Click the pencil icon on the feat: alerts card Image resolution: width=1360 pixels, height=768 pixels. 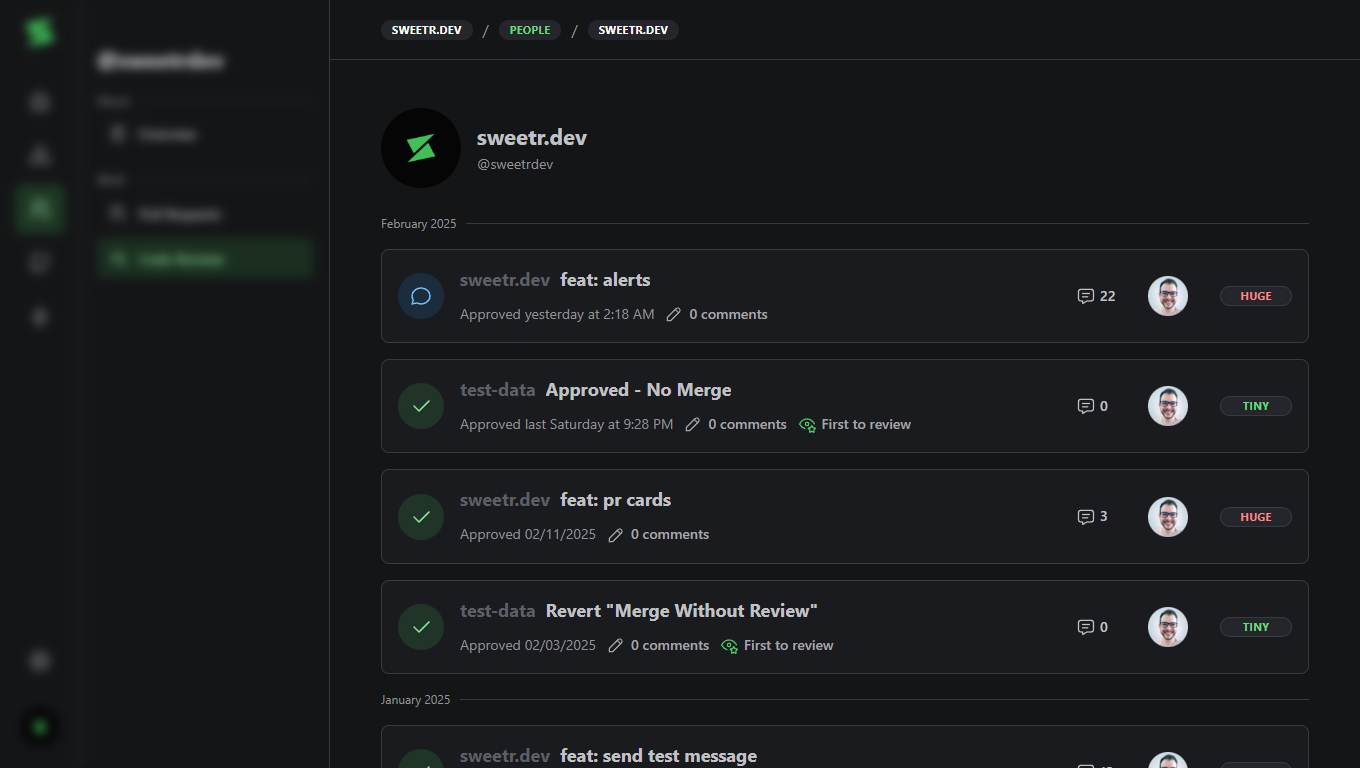click(x=674, y=314)
